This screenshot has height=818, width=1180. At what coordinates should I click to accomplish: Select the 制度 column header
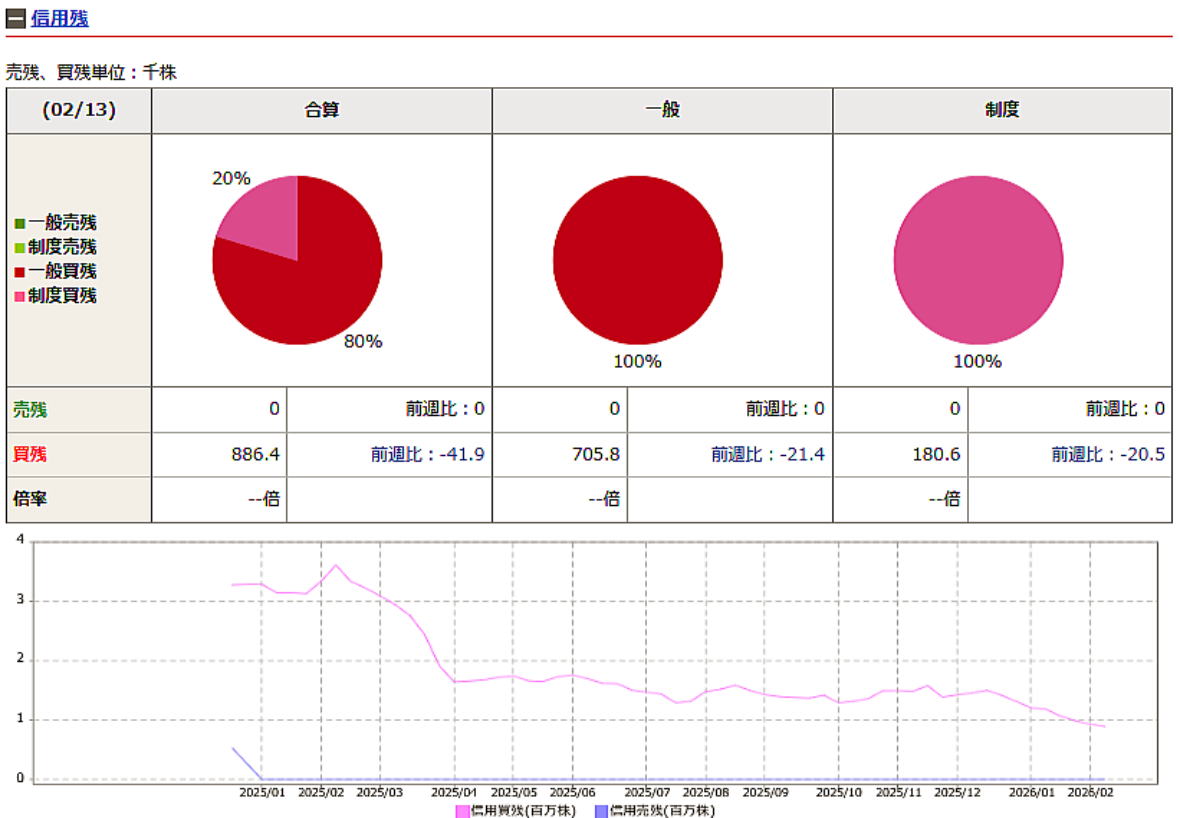pos(1002,110)
